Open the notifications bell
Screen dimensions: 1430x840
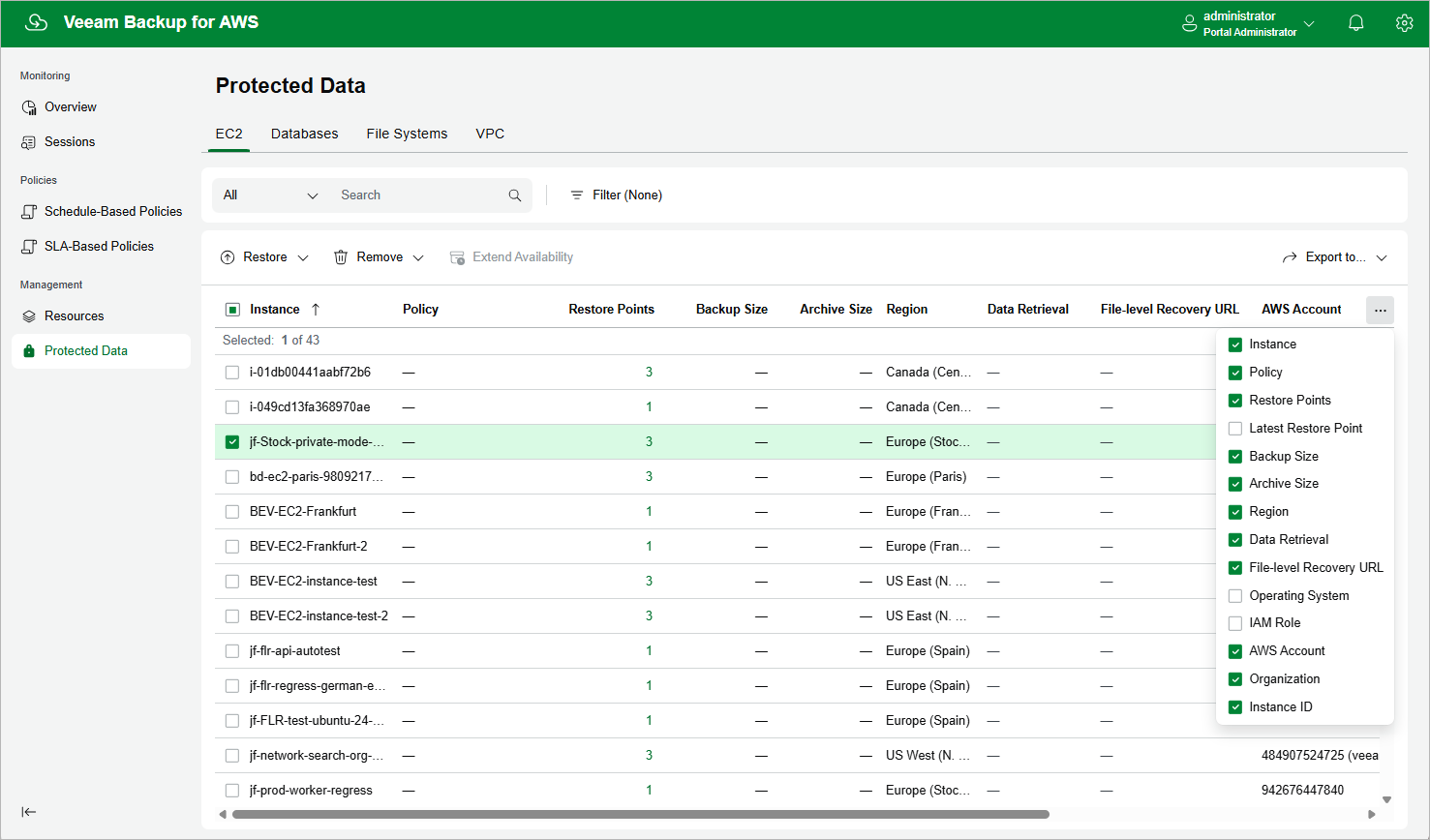tap(1356, 23)
